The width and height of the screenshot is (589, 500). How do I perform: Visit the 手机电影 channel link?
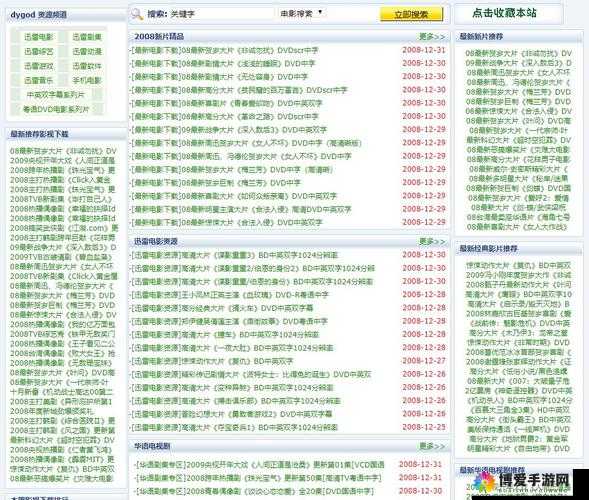[x=87, y=80]
